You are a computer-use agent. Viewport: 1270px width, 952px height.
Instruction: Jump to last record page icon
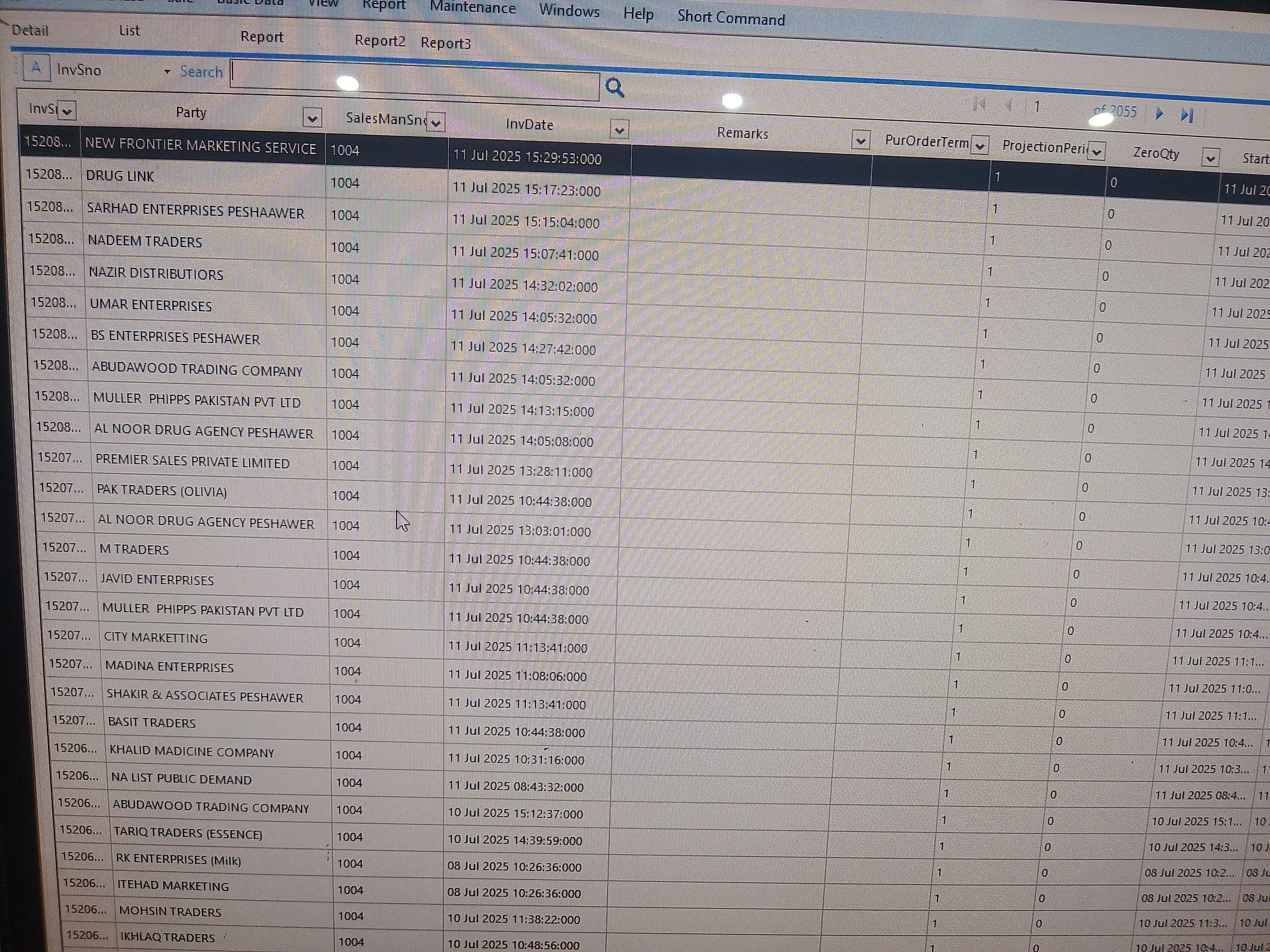1186,115
